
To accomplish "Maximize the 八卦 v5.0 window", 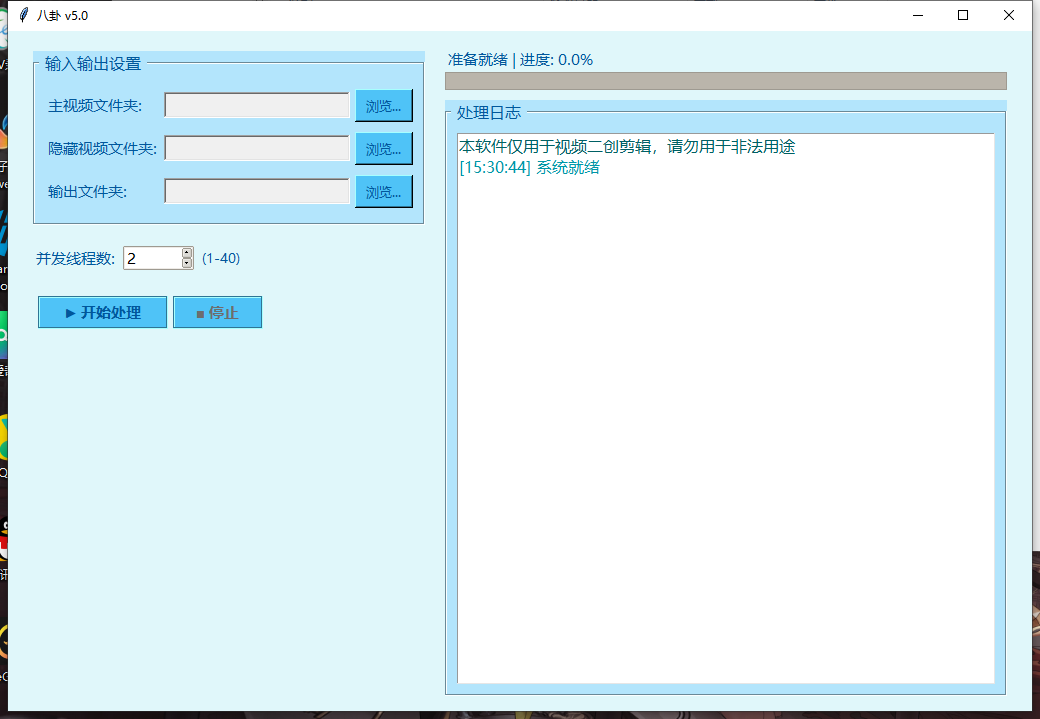I will tap(963, 15).
